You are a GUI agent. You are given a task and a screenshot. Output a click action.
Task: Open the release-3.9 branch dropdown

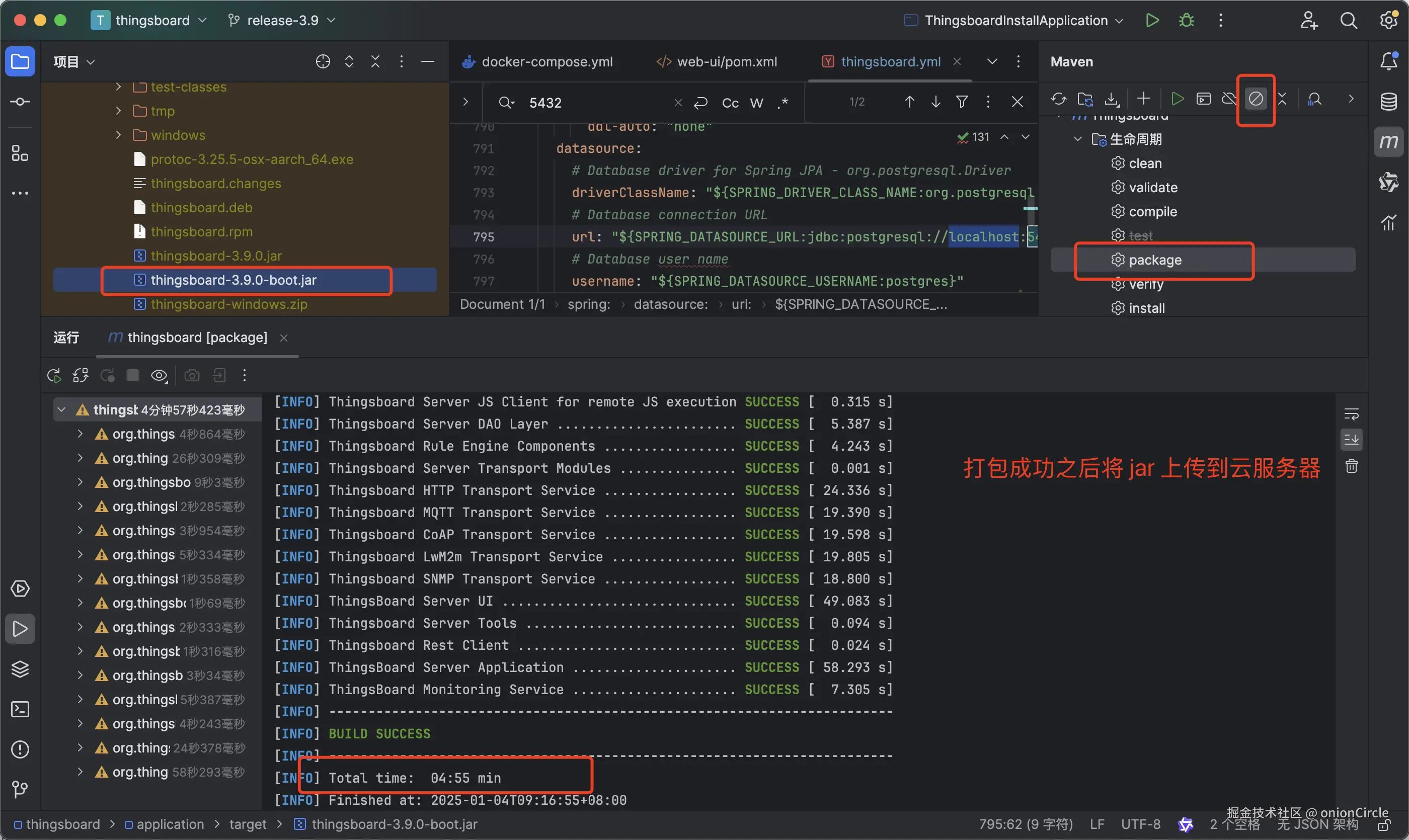pyautogui.click(x=282, y=21)
